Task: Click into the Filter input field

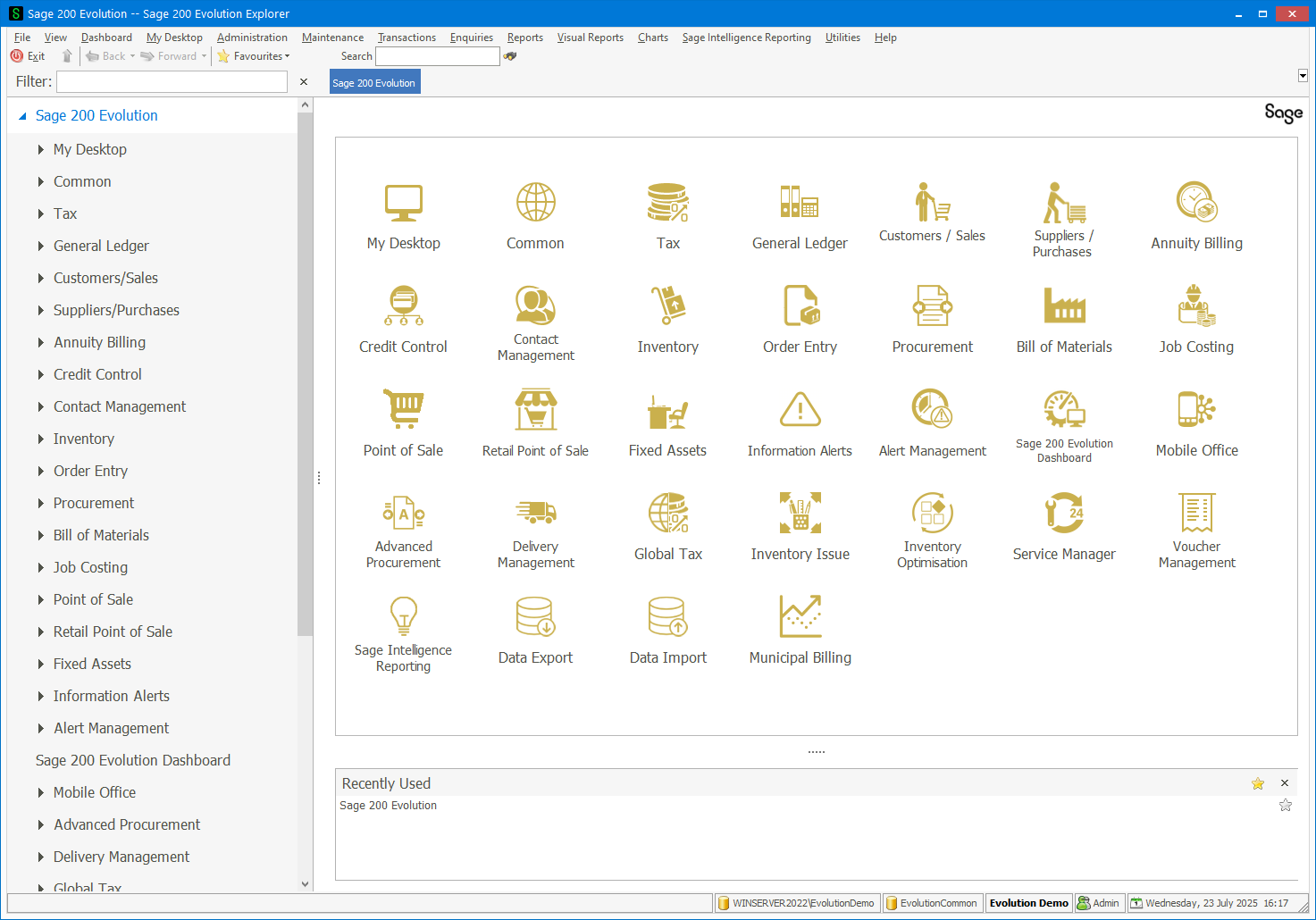Action: pyautogui.click(x=172, y=82)
